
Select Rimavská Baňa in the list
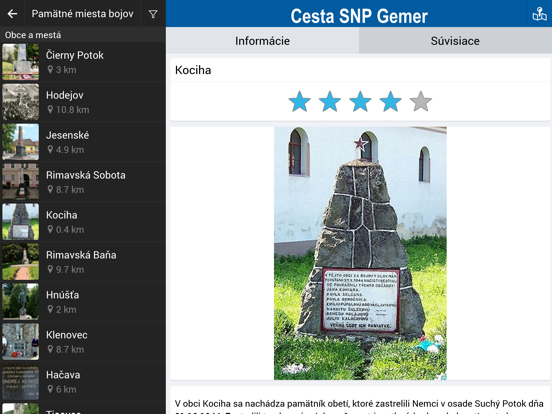pos(83,262)
